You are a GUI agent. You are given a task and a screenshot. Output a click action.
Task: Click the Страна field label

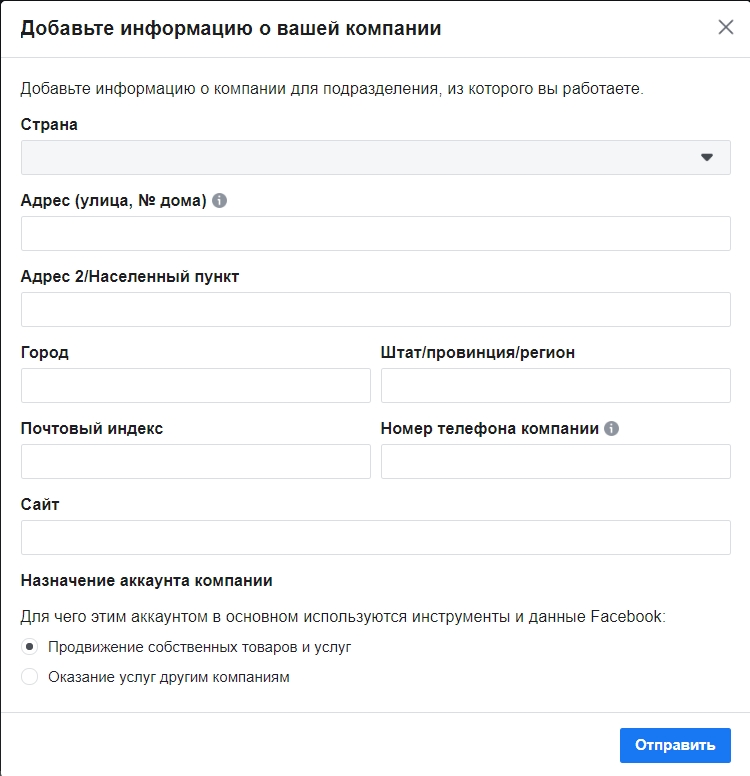click(x=49, y=125)
